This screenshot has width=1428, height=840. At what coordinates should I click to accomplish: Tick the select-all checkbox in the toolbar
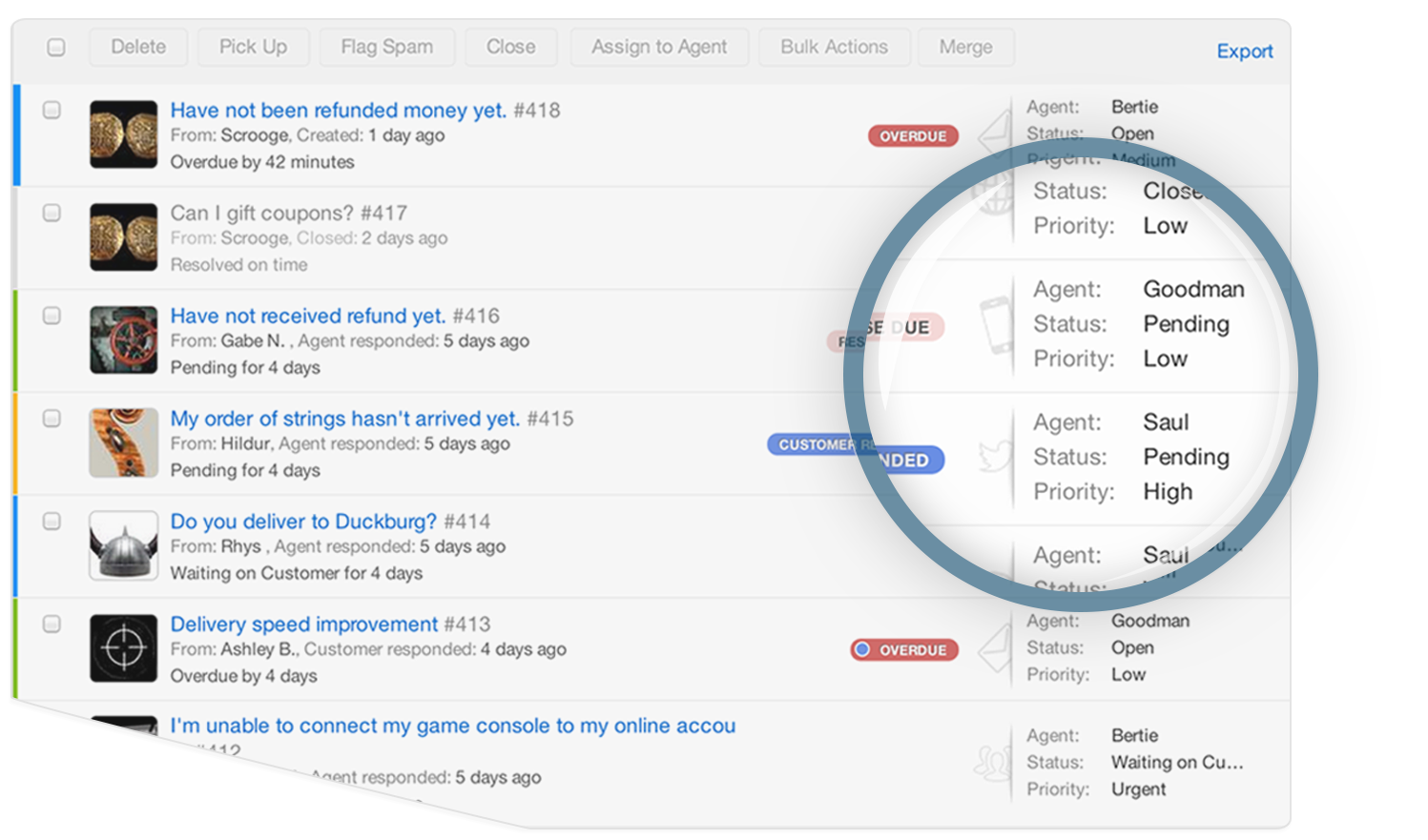pyautogui.click(x=56, y=47)
